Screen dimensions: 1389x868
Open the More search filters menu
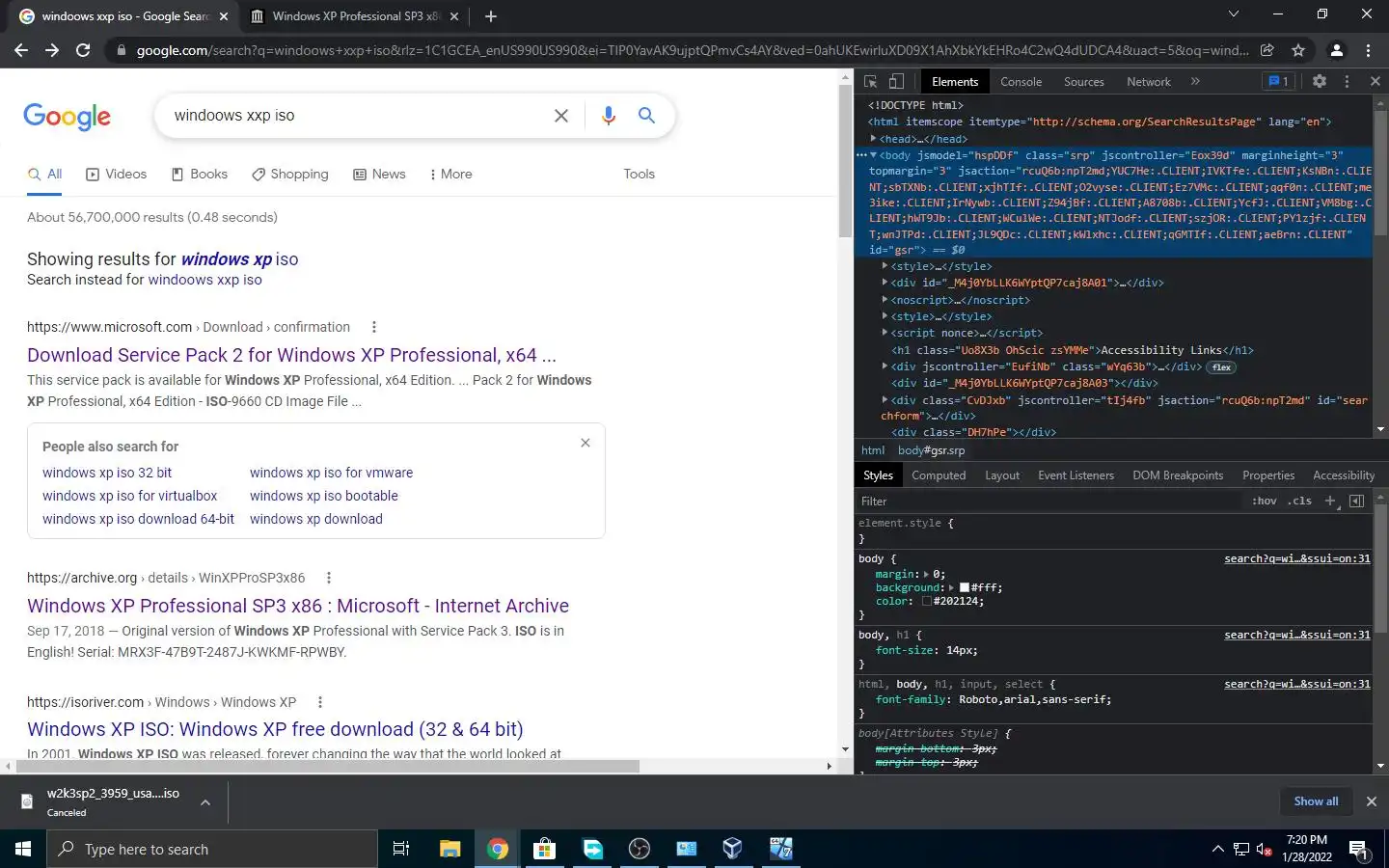click(x=450, y=174)
